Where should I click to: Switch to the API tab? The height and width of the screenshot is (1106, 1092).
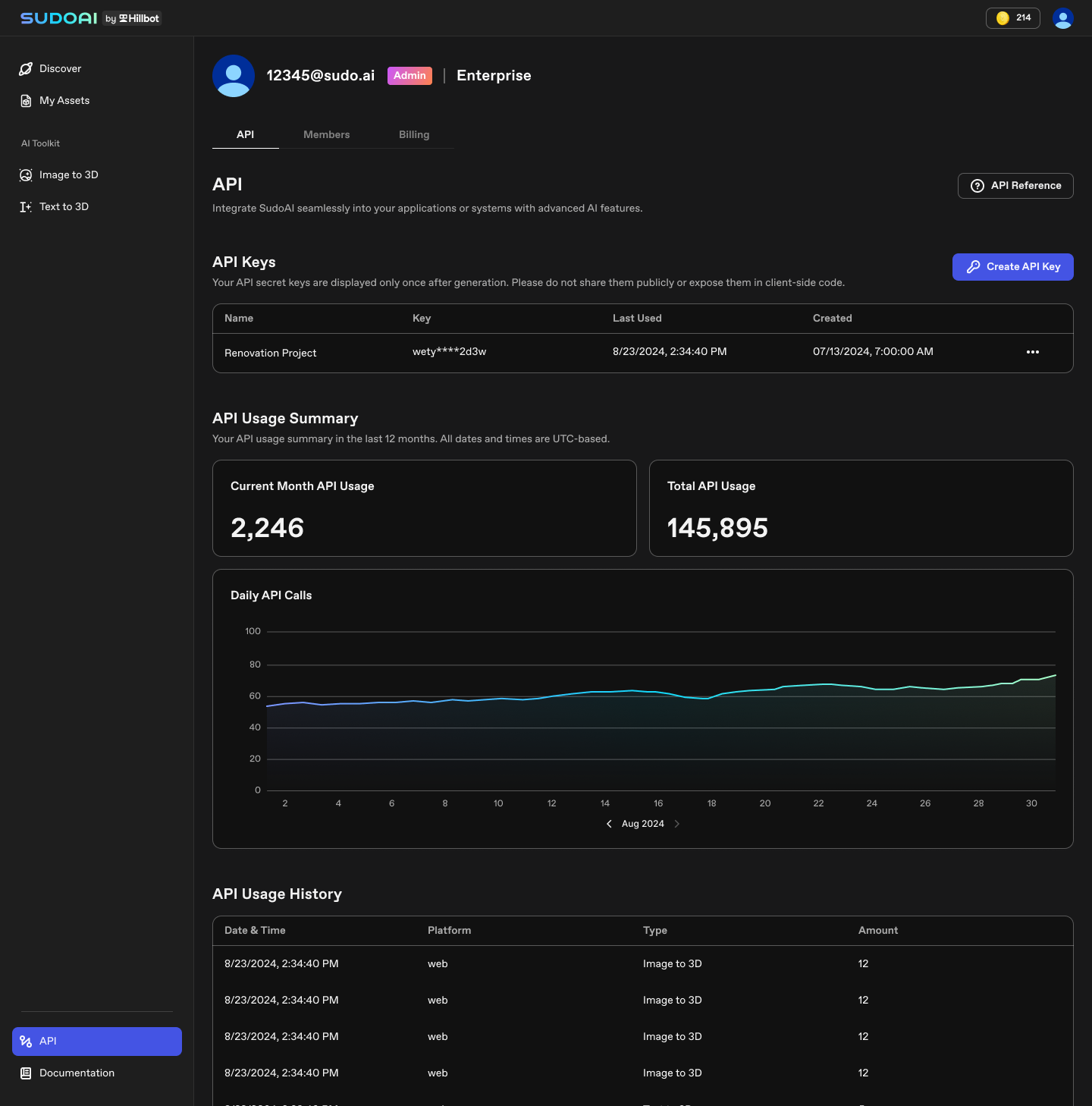(x=246, y=134)
